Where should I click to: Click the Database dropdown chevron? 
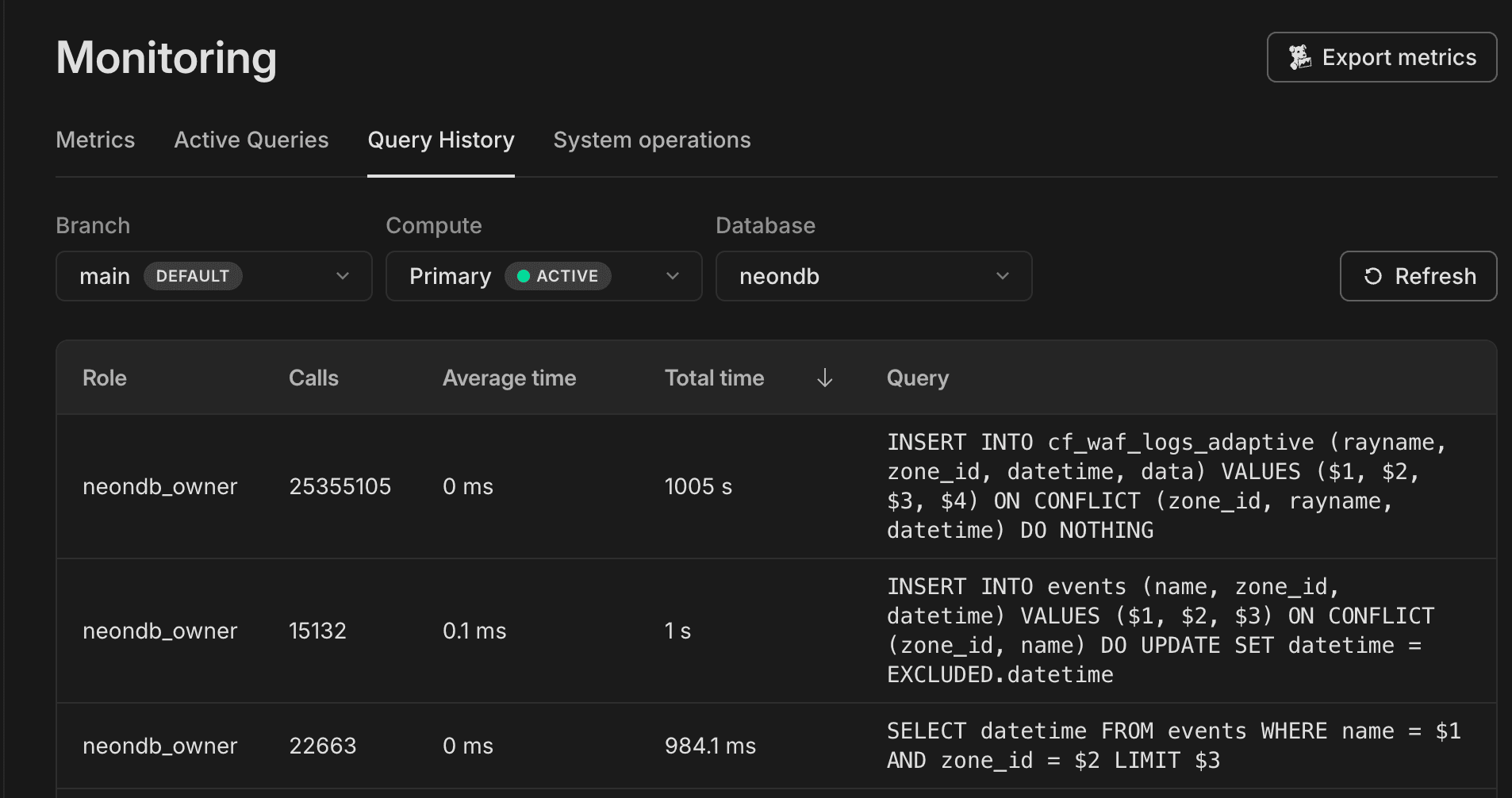click(x=1004, y=276)
